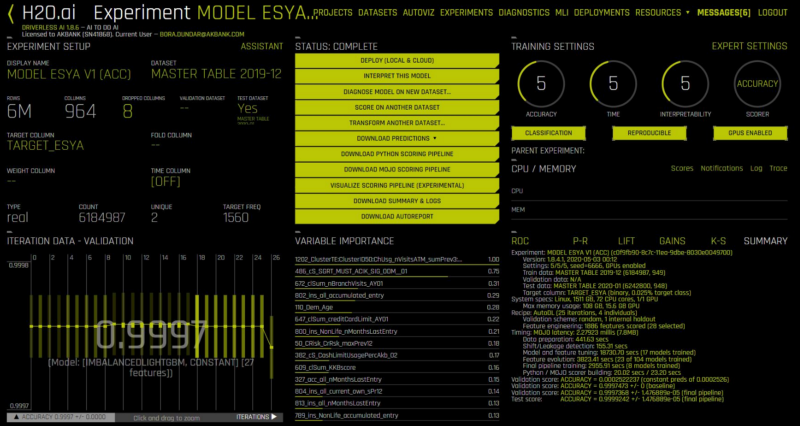Click Score on Another Dataset

click(x=397, y=108)
